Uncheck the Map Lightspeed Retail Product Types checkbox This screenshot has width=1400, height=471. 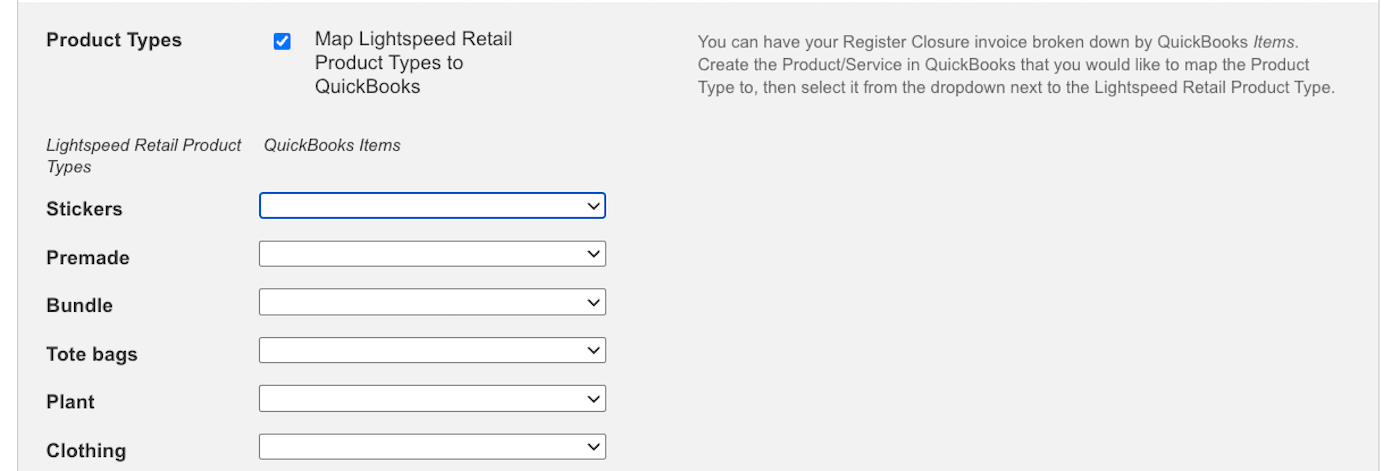282,41
